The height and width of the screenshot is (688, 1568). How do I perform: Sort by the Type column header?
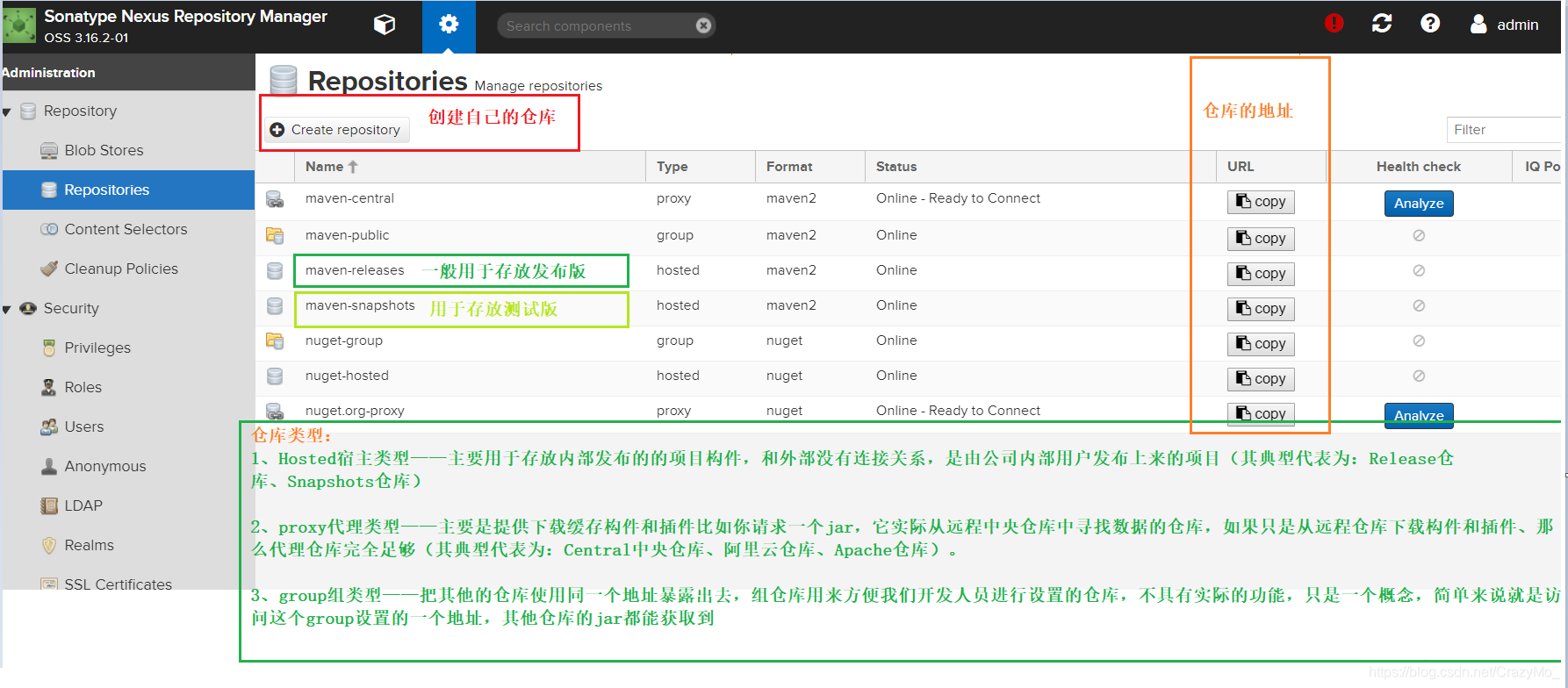(x=701, y=167)
